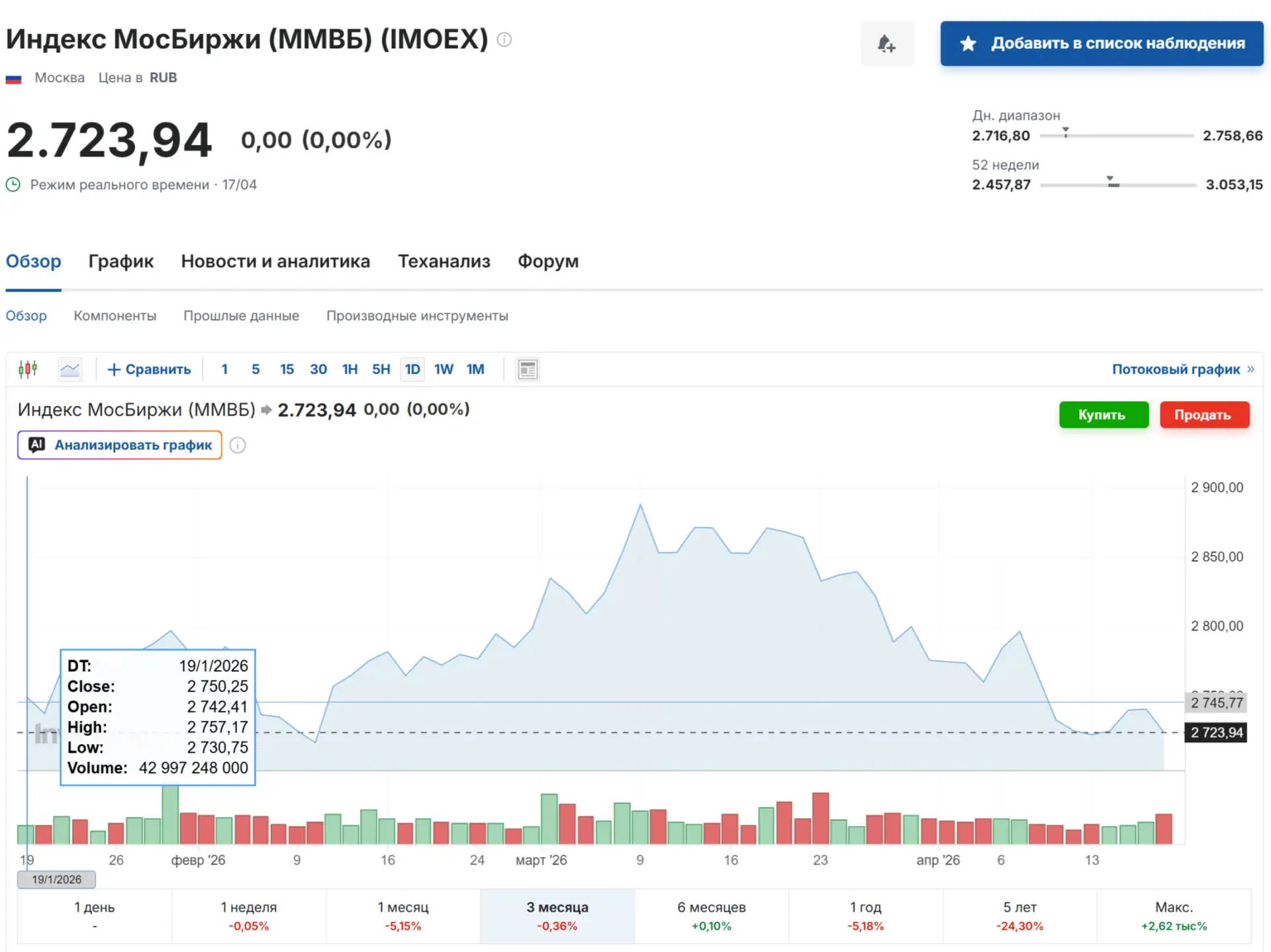Select the 3 месяца range
This screenshot has height=952, width=1271.
pyautogui.click(x=557, y=916)
